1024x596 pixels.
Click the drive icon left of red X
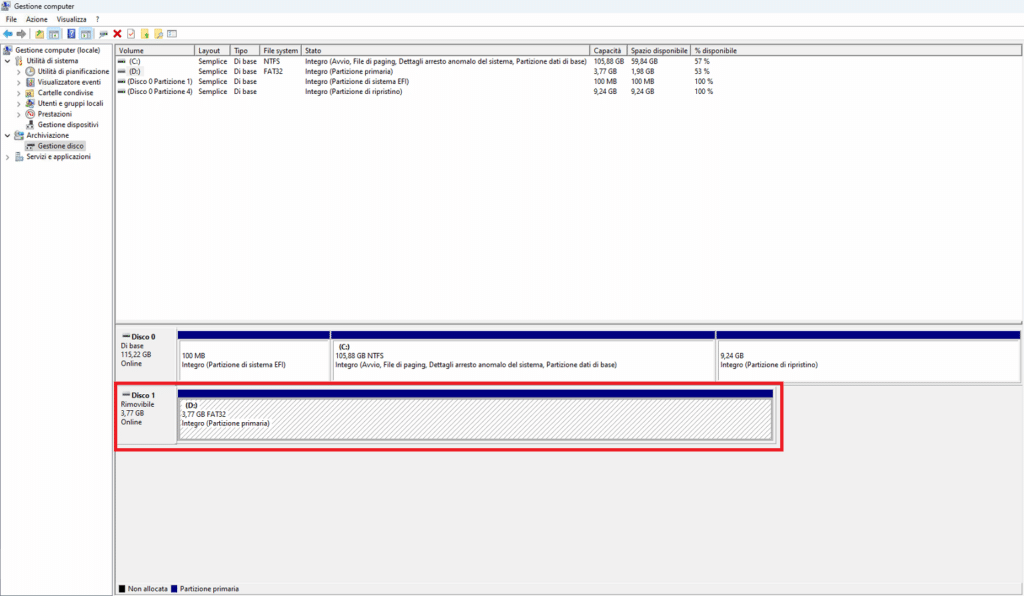pyautogui.click(x=103, y=34)
